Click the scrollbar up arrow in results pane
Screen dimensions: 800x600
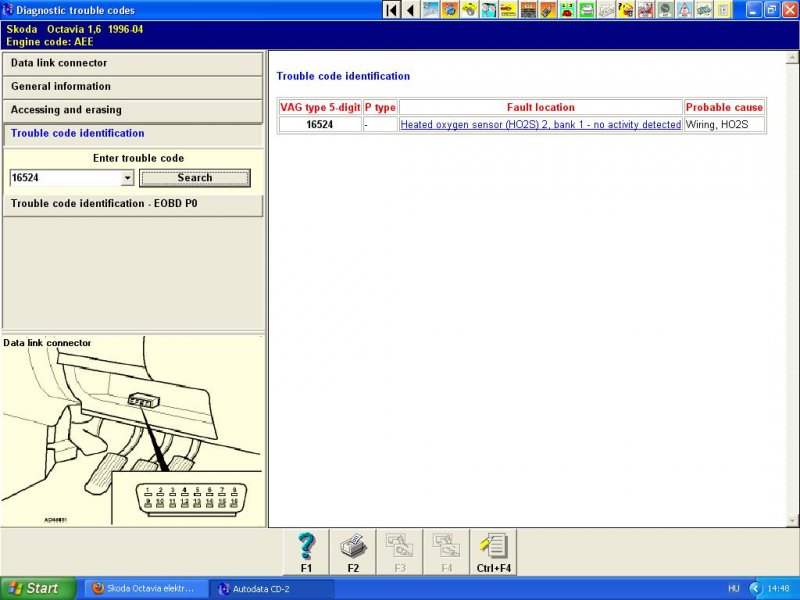pyautogui.click(x=792, y=58)
